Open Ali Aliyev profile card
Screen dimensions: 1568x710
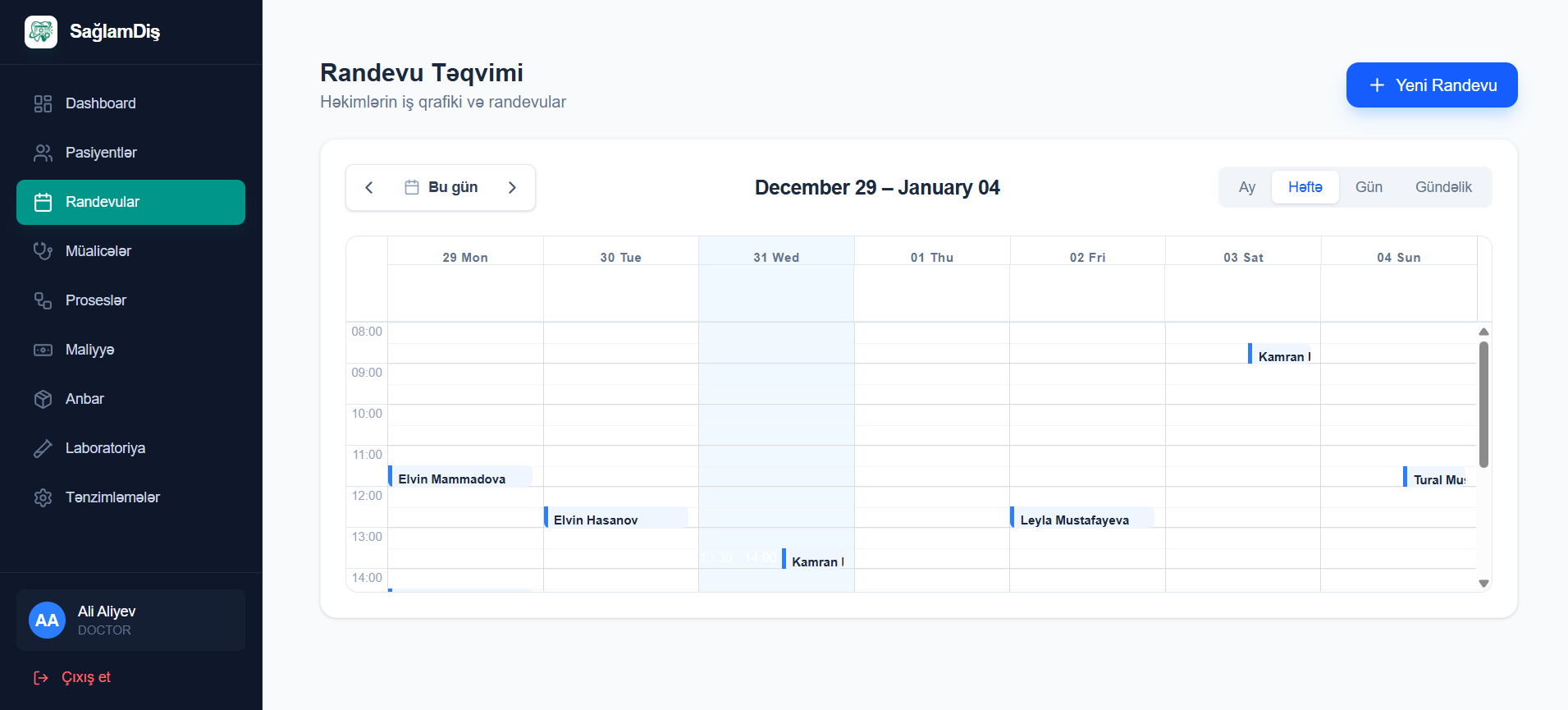(130, 621)
